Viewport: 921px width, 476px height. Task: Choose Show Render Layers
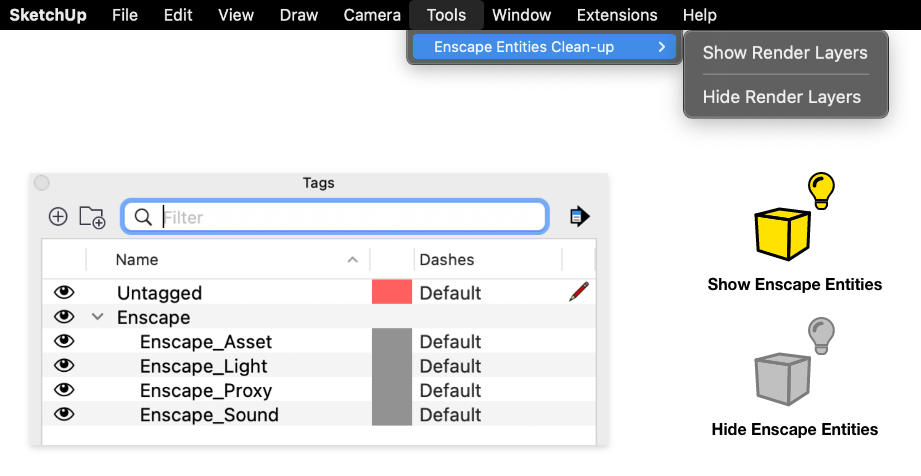click(x=785, y=53)
